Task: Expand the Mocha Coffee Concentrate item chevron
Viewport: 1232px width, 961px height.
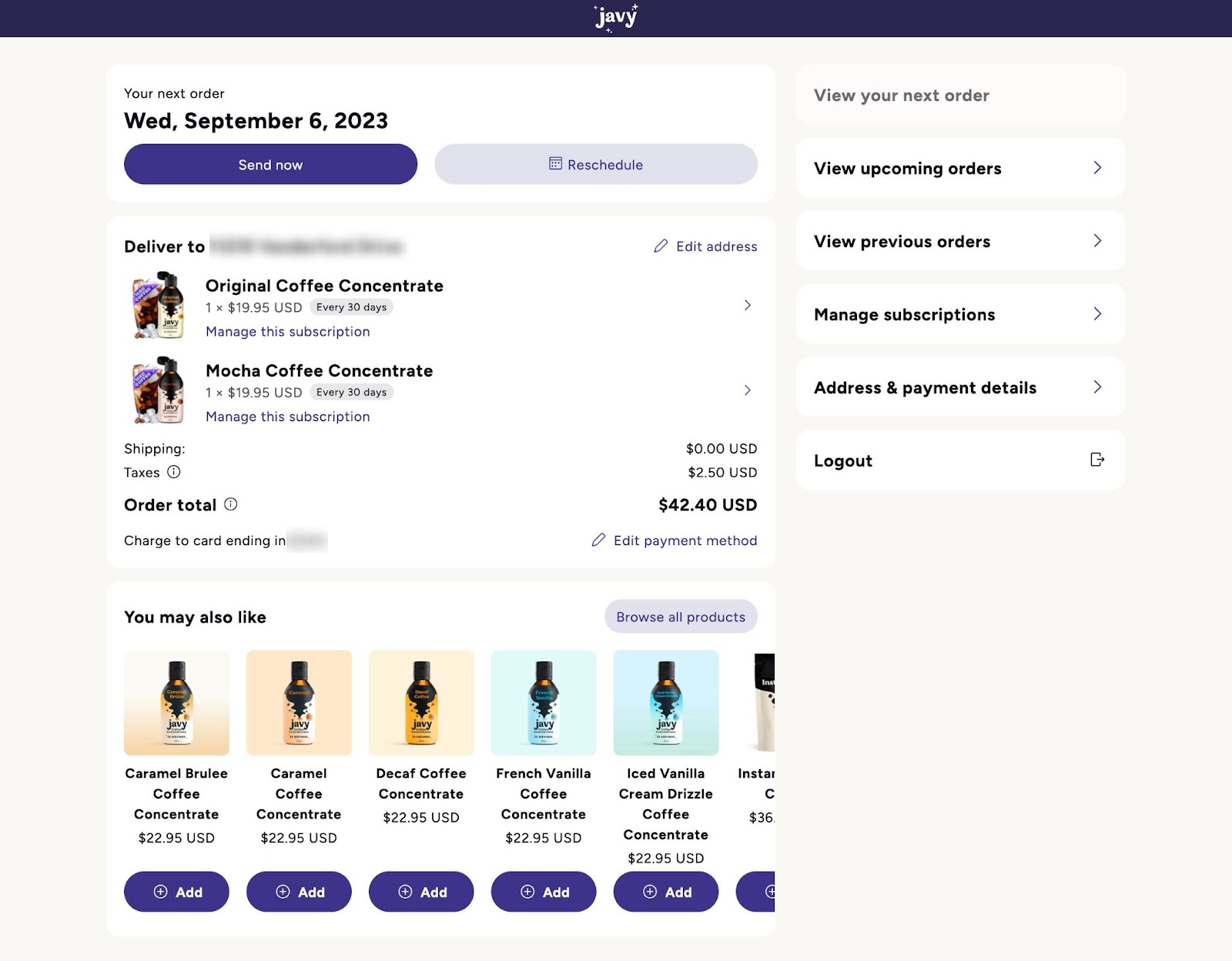Action: point(748,390)
